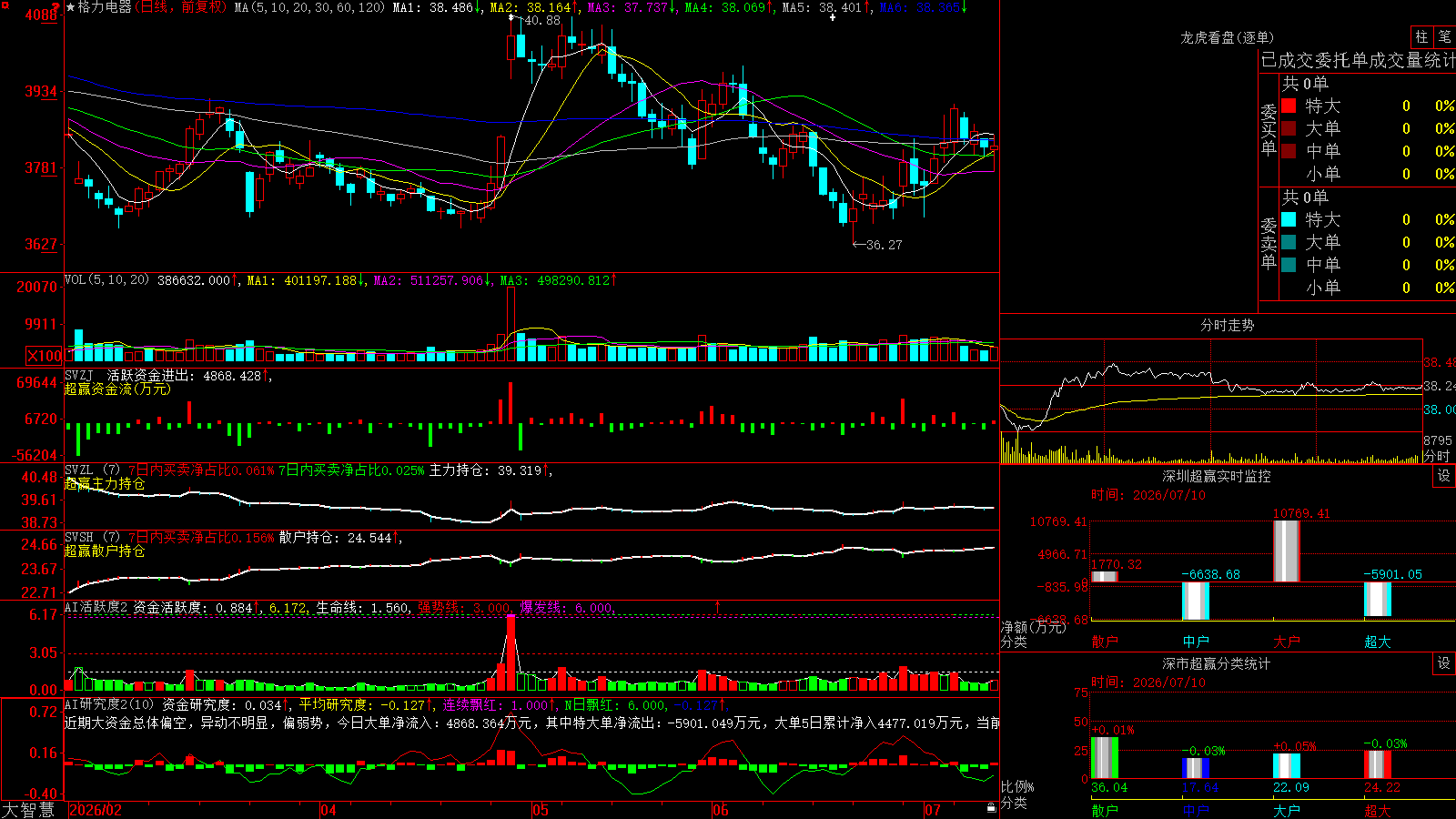Click the X100 volume multiplier box

45,356
